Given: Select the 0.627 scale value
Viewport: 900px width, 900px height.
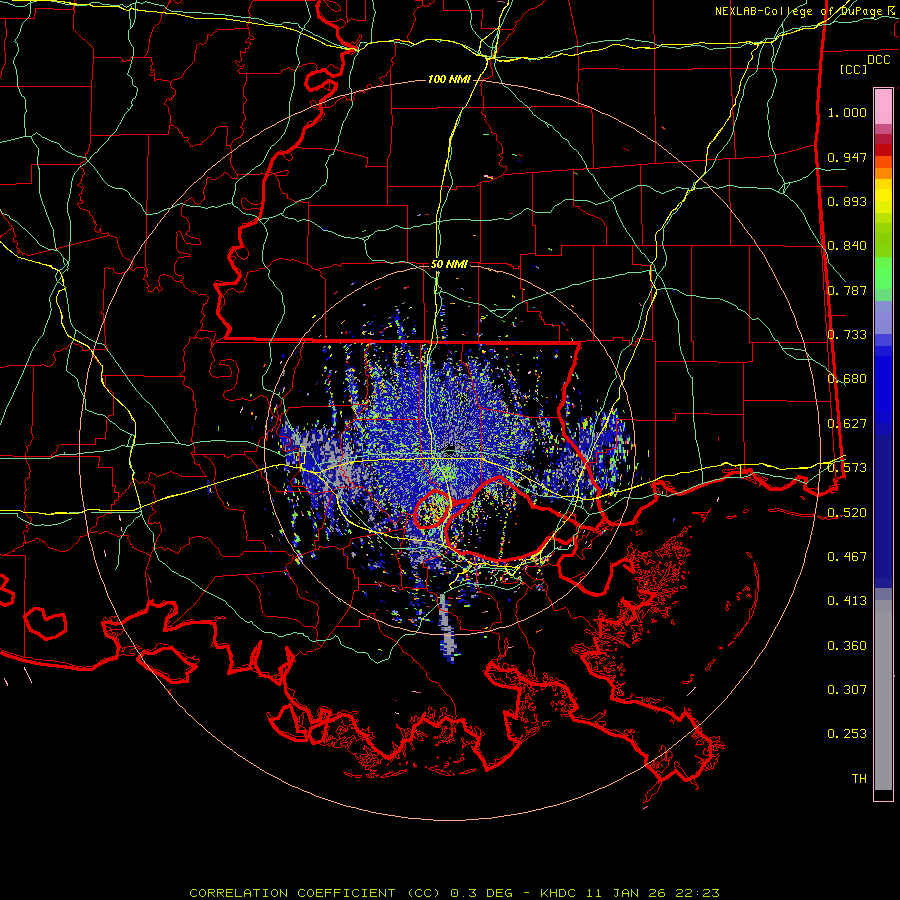Looking at the screenshot, I should coord(847,424).
